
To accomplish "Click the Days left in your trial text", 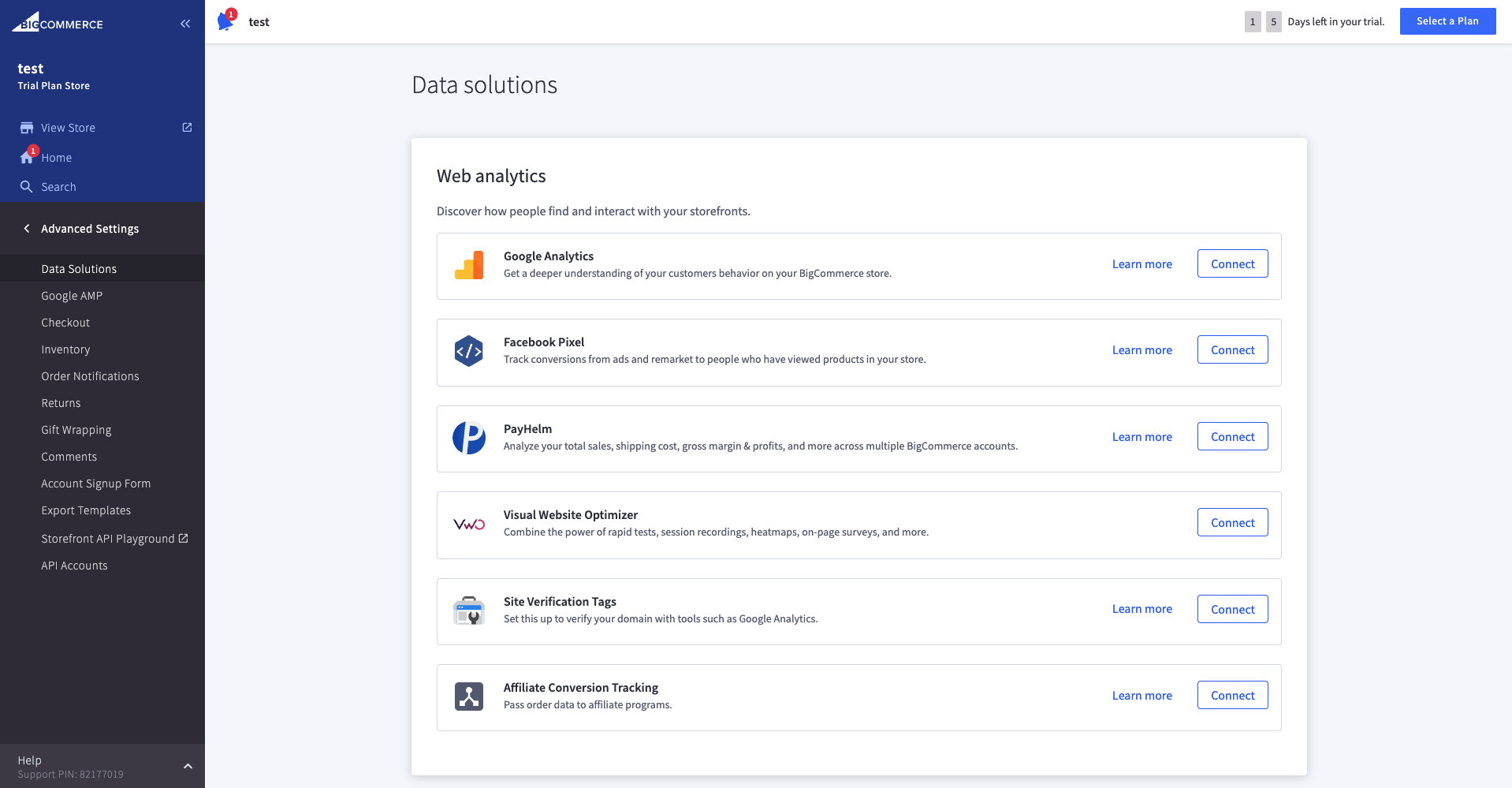I will tap(1335, 22).
